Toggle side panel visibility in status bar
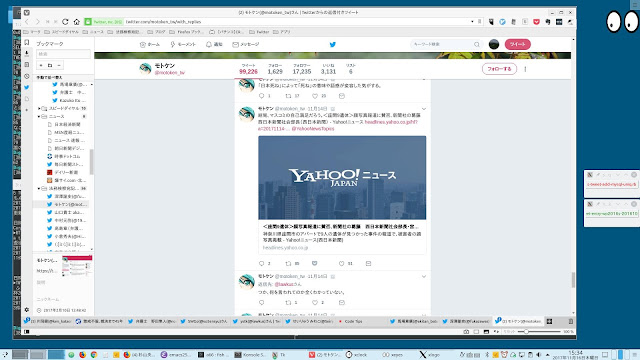Image resolution: width=640 pixels, height=360 pixels. tap(27, 332)
